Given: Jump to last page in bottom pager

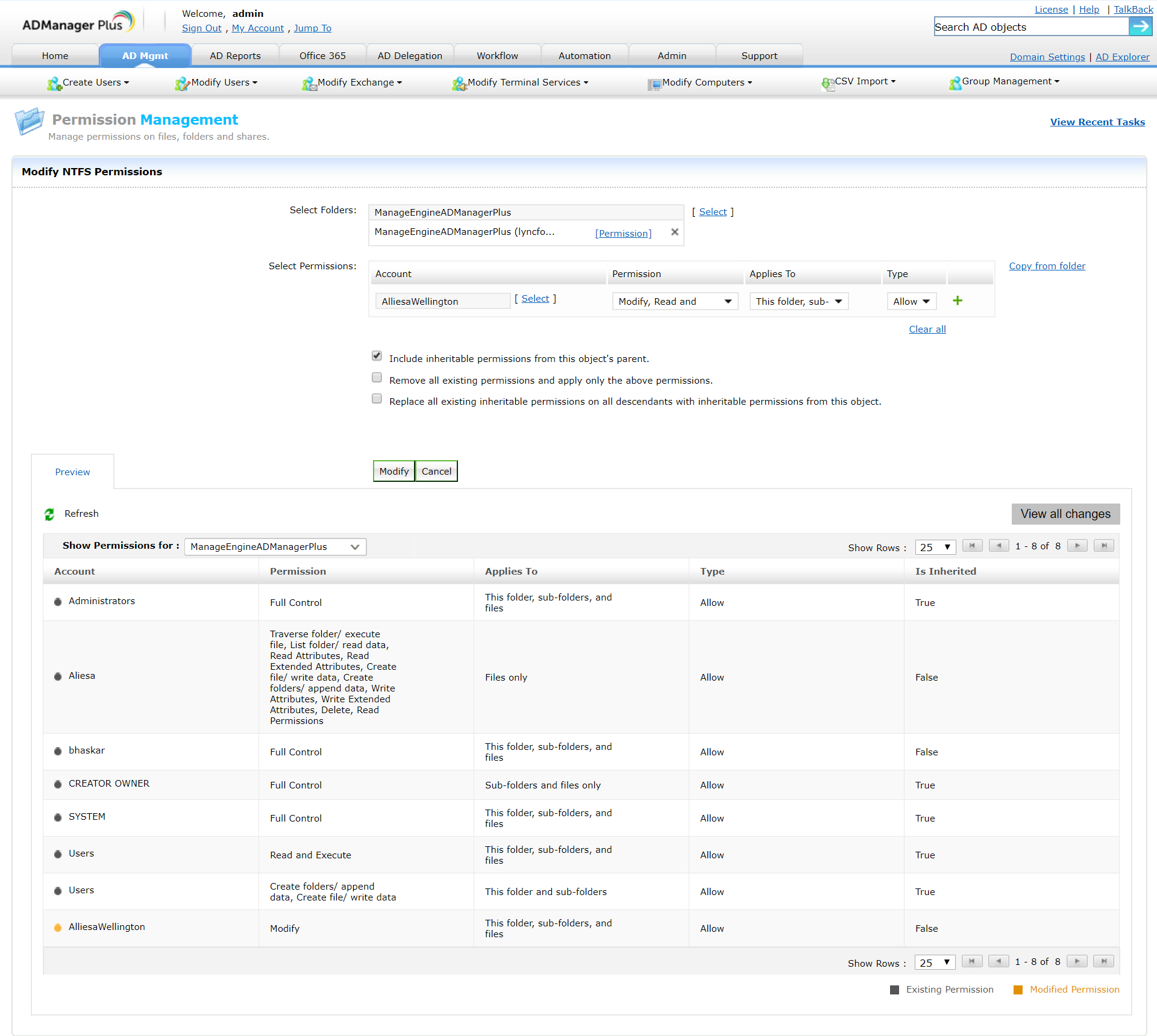Looking at the screenshot, I should point(1103,961).
